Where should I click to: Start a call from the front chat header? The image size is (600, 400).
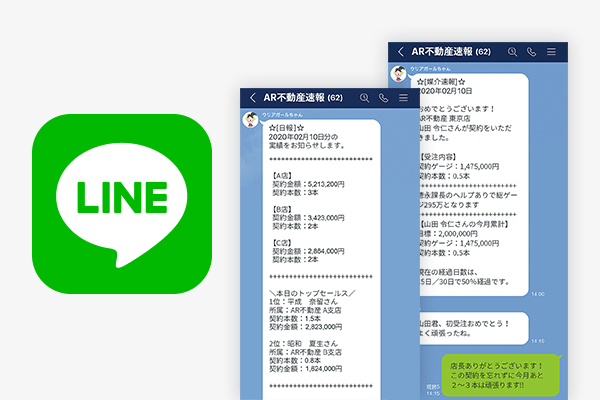pos(383,98)
